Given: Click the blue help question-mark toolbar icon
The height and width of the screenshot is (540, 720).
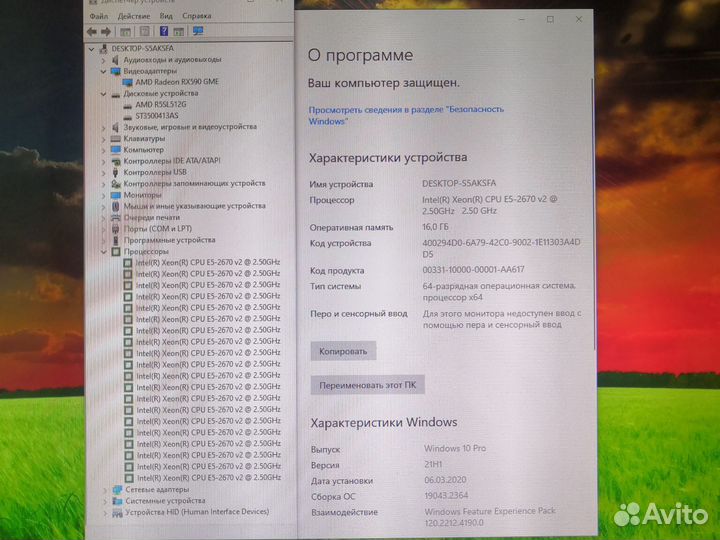Looking at the screenshot, I should [x=163, y=31].
